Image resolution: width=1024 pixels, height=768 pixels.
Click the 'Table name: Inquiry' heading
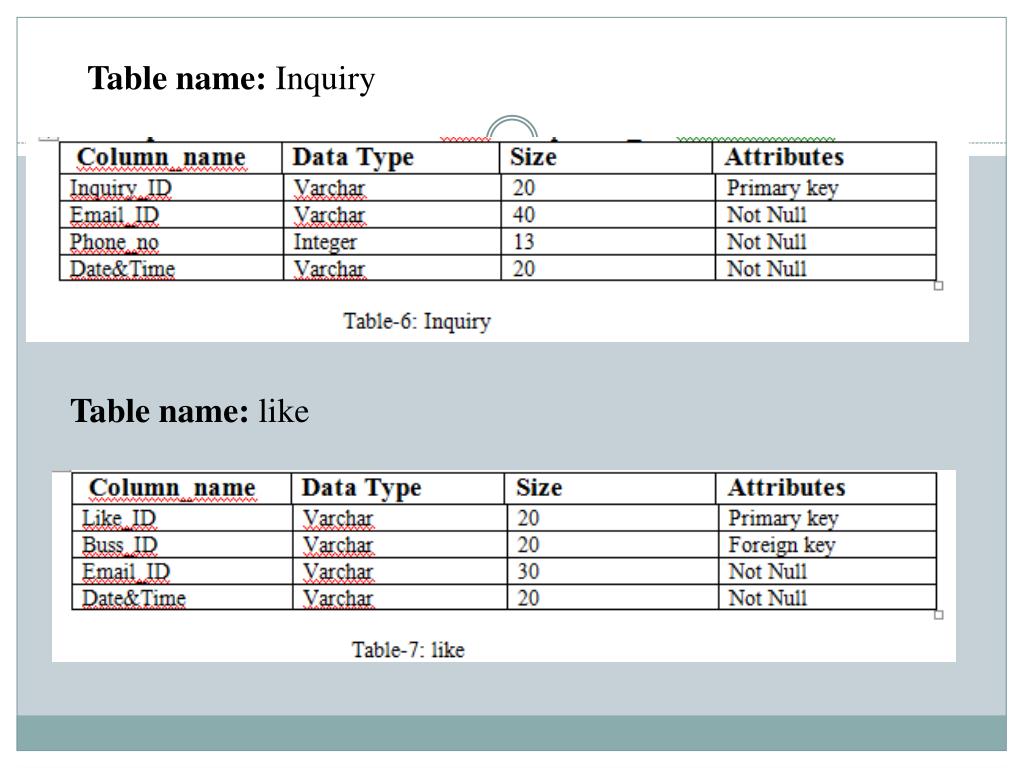click(231, 79)
